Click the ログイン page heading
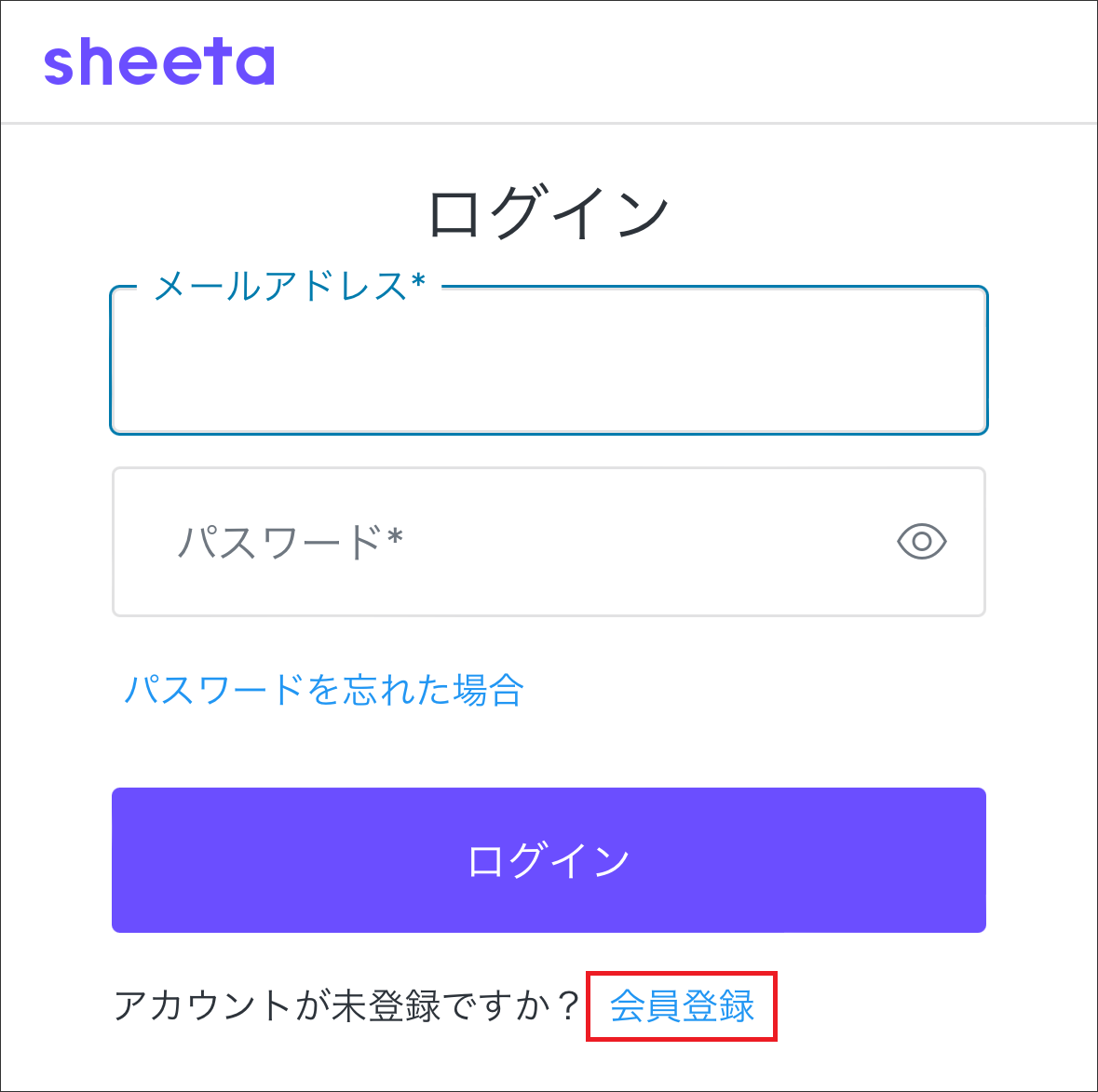The height and width of the screenshot is (1092, 1098). pyautogui.click(x=548, y=209)
